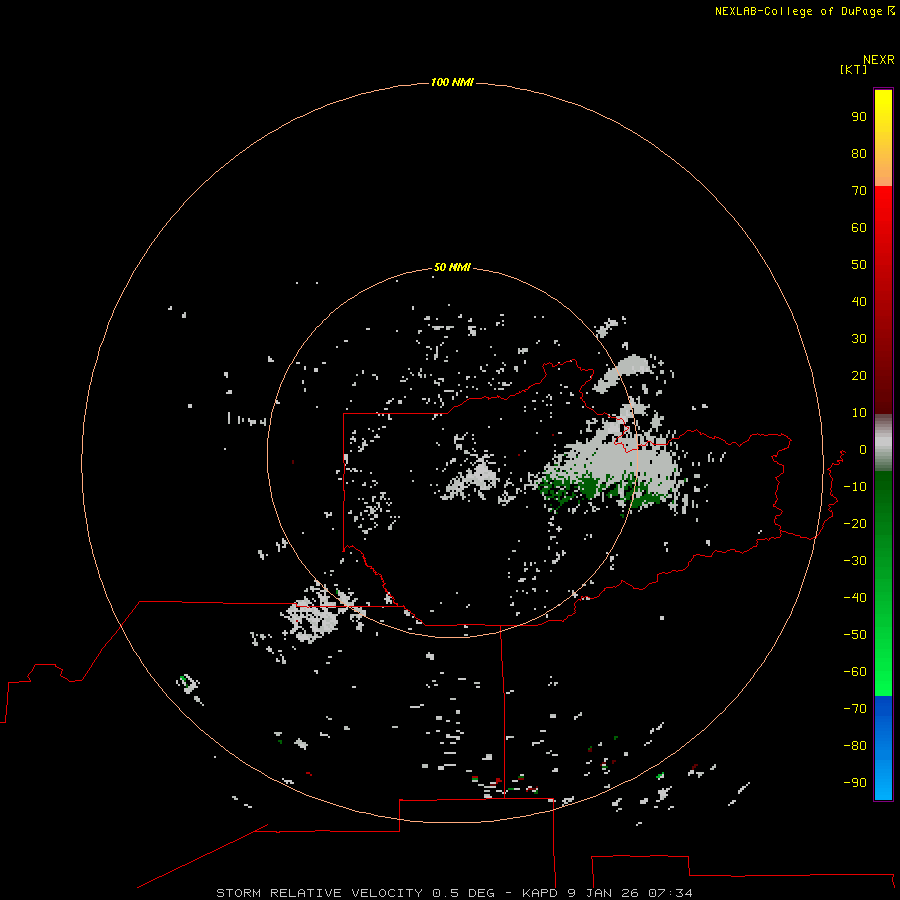
Task: Click the -20 value on velocity scale
Action: 855,524
